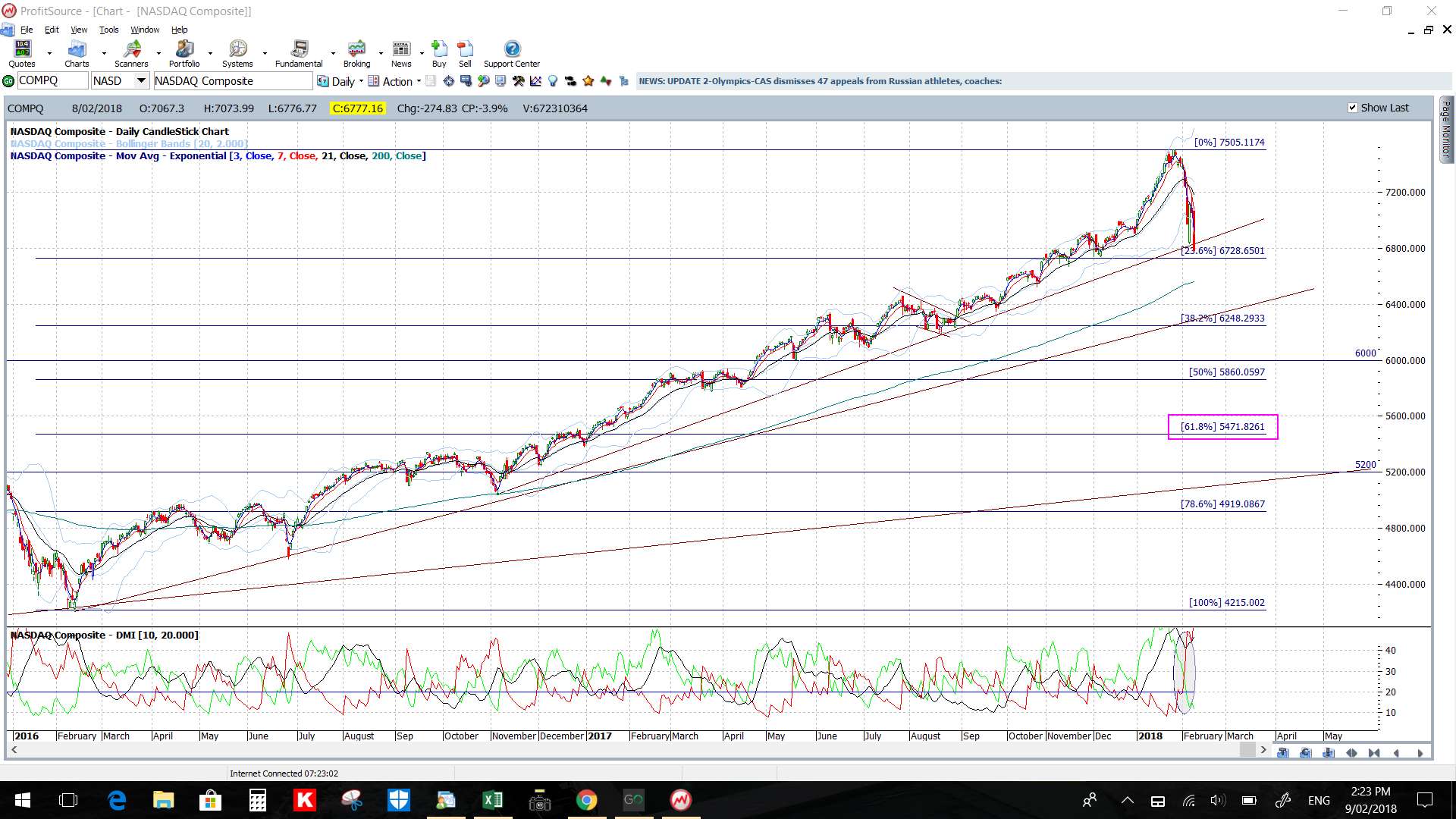Screen dimensions: 1456x819
Task: Click the gold star favorites icon
Action: click(588, 81)
